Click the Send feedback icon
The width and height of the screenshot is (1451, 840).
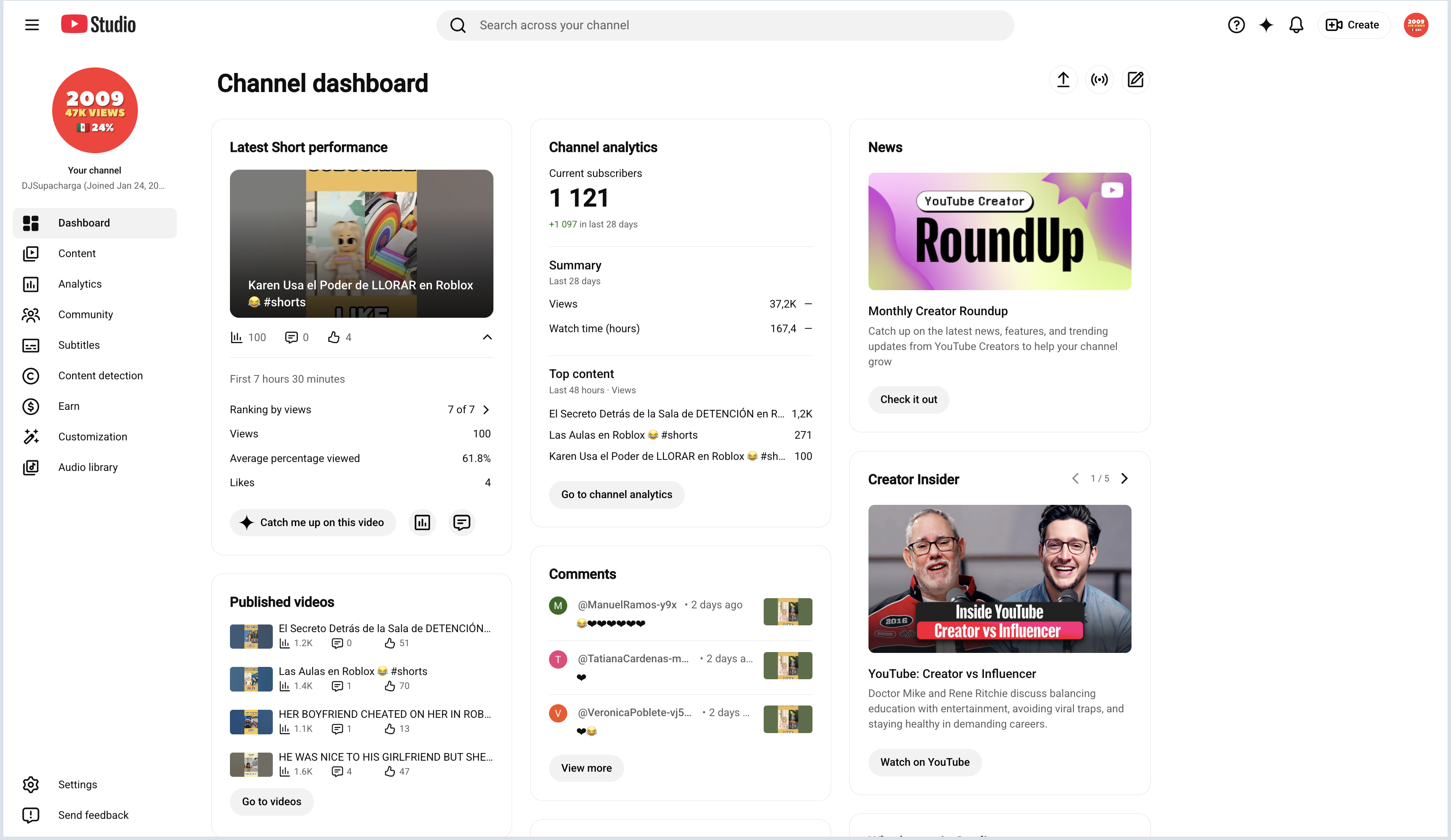point(31,815)
